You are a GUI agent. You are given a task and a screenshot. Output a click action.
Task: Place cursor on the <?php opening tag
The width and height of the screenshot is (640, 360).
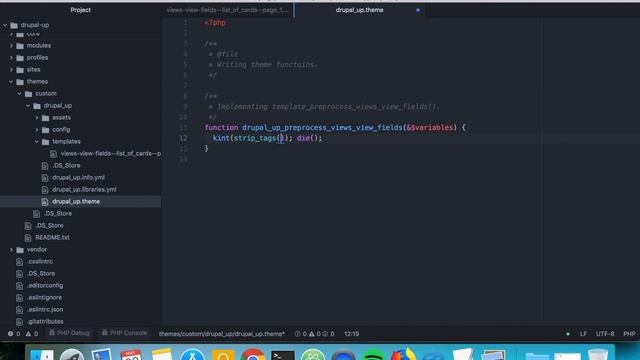tap(215, 23)
